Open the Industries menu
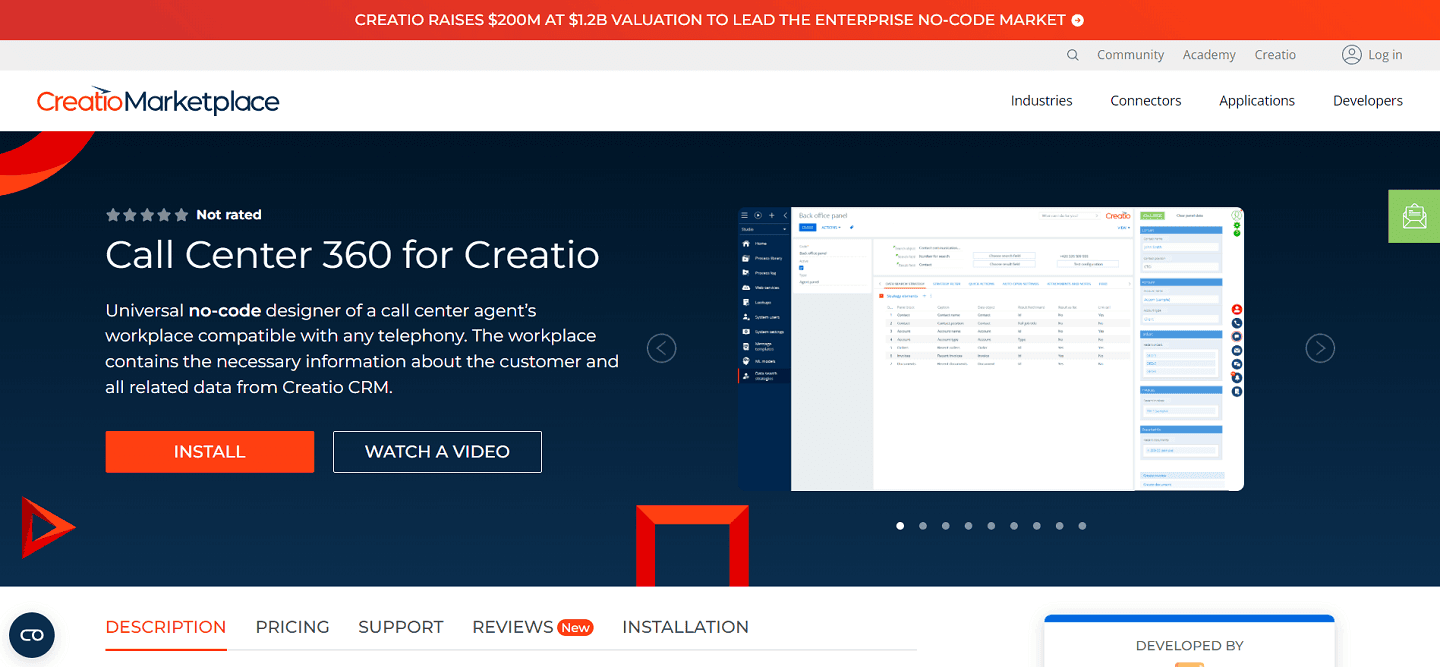The width and height of the screenshot is (1440, 667). pos(1041,100)
